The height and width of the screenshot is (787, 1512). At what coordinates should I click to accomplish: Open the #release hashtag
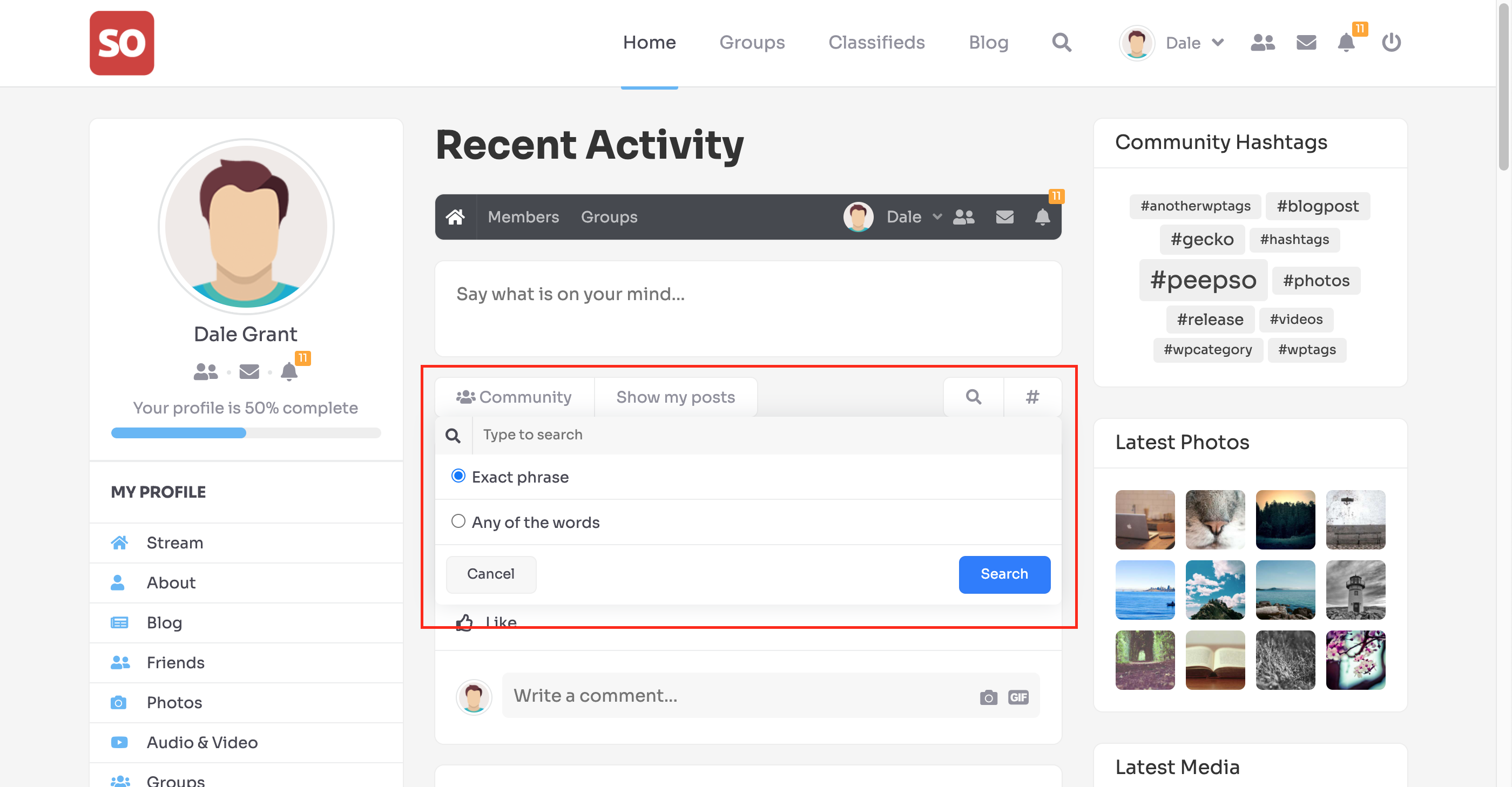[x=1210, y=320]
